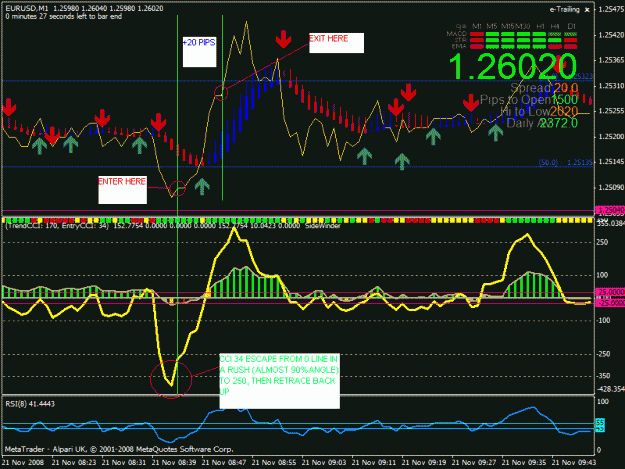The image size is (625, 469).
Task: Click the 21 Nov 09:03 time label
Action: pos(324,463)
